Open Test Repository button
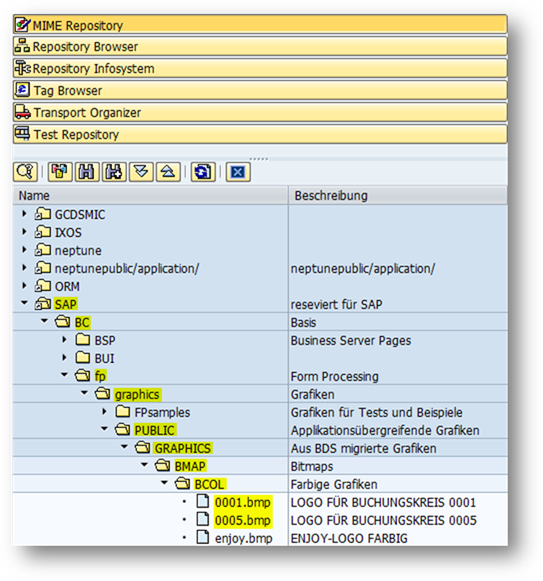 click(x=260, y=134)
